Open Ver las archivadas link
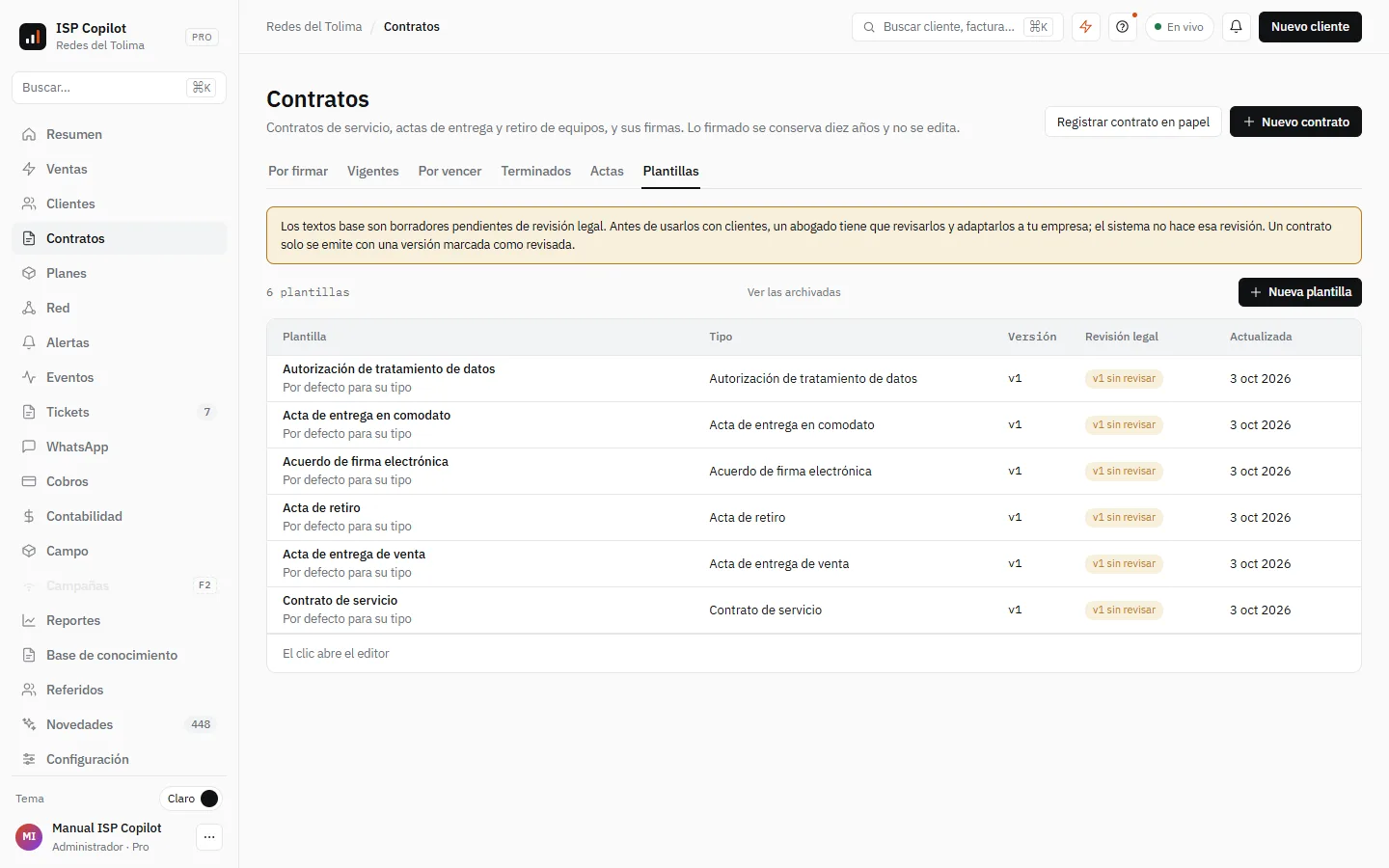This screenshot has width=1389, height=868. pyautogui.click(x=794, y=292)
